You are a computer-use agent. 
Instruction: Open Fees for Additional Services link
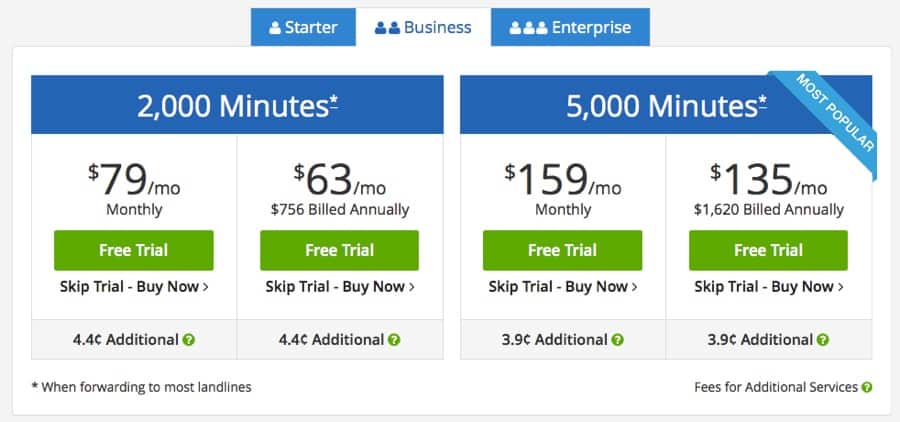776,387
